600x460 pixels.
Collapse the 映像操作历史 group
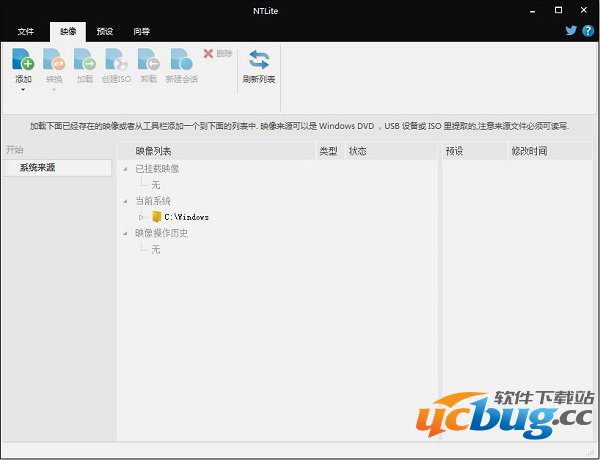pos(126,233)
